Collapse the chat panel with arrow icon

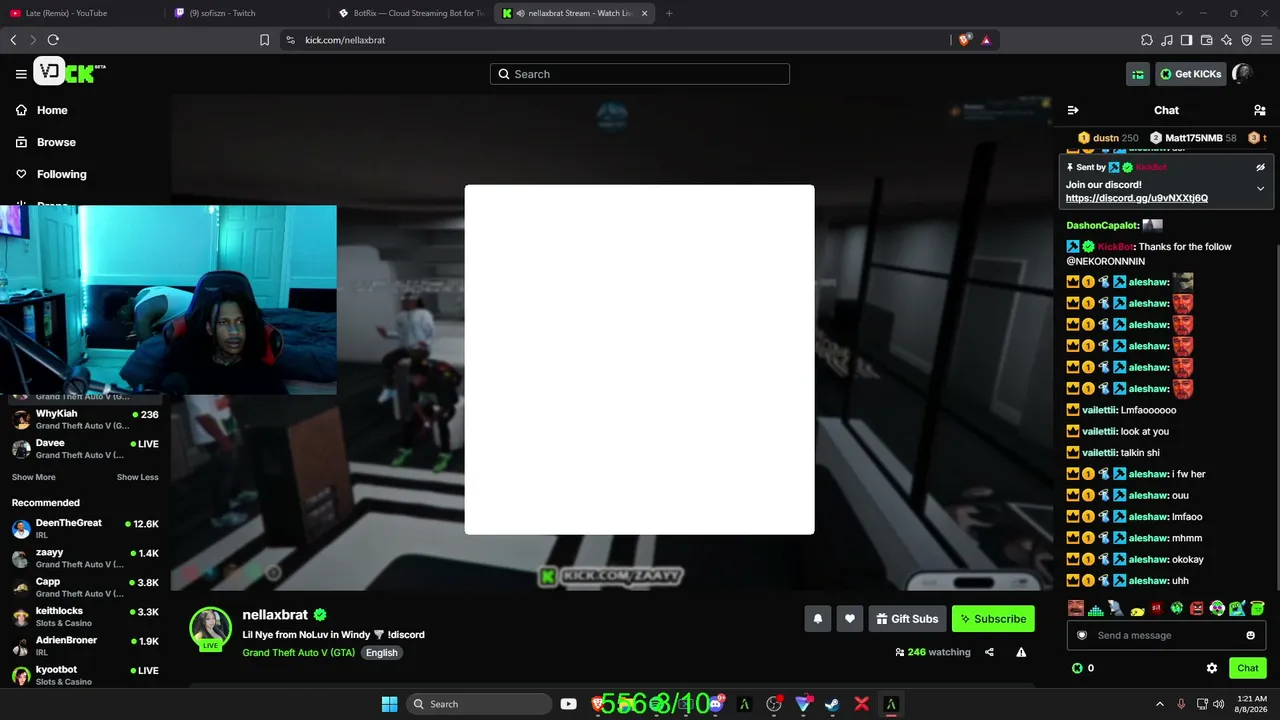pyautogui.click(x=1073, y=110)
